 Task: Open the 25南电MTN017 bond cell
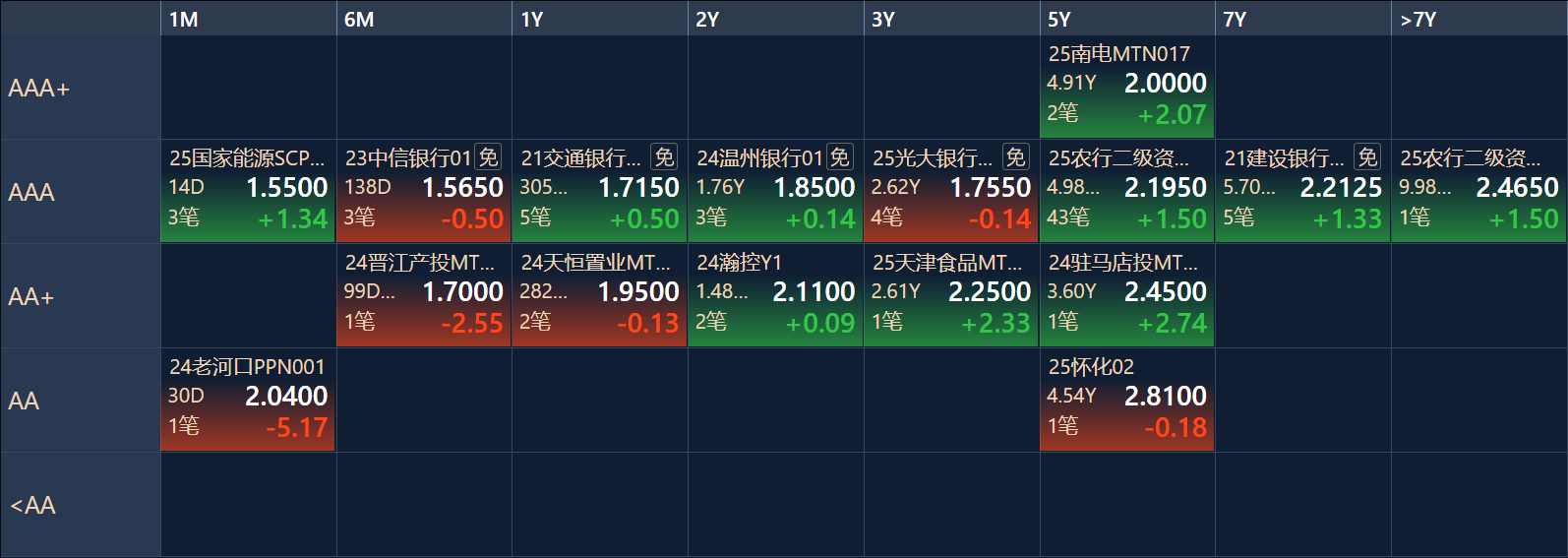pos(1126,87)
